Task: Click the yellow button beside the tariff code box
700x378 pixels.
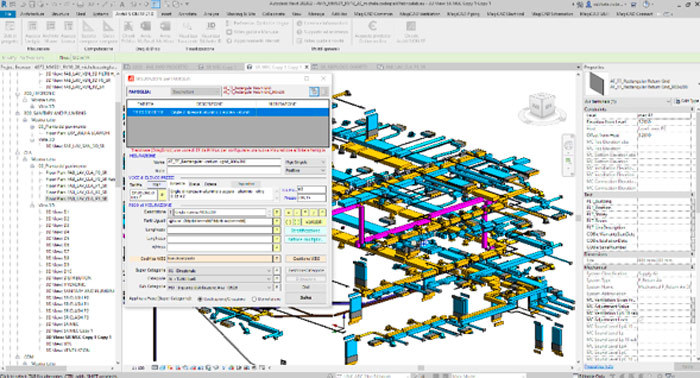Action: click(162, 194)
